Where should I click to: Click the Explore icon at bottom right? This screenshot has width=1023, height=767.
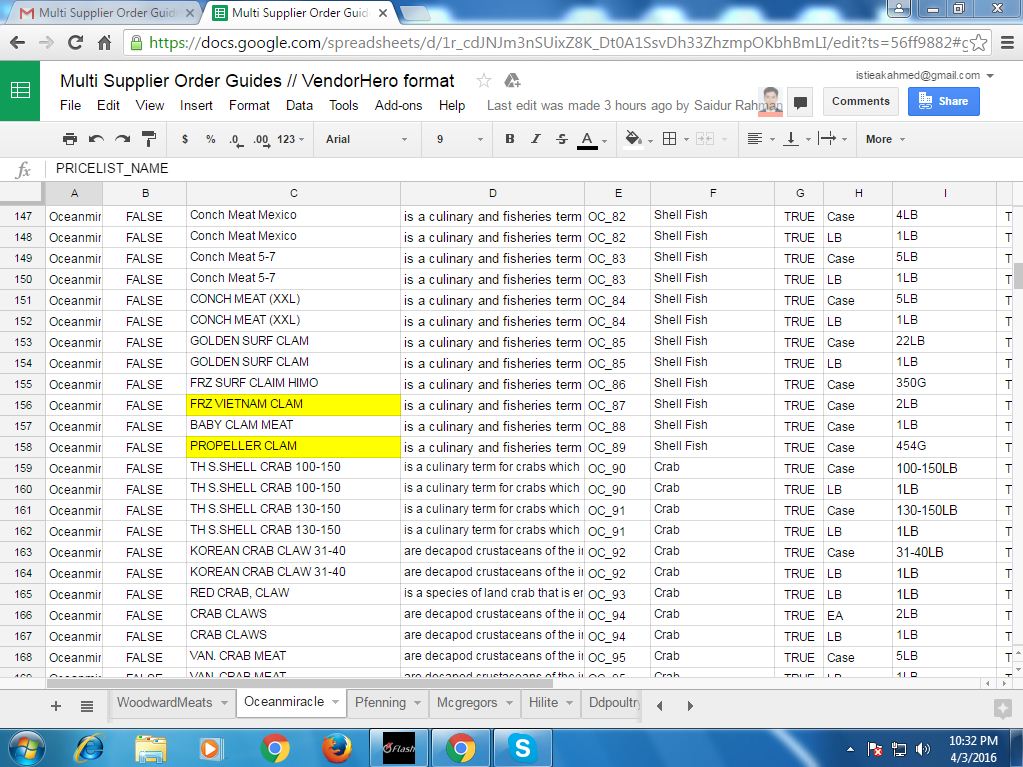[1002, 709]
